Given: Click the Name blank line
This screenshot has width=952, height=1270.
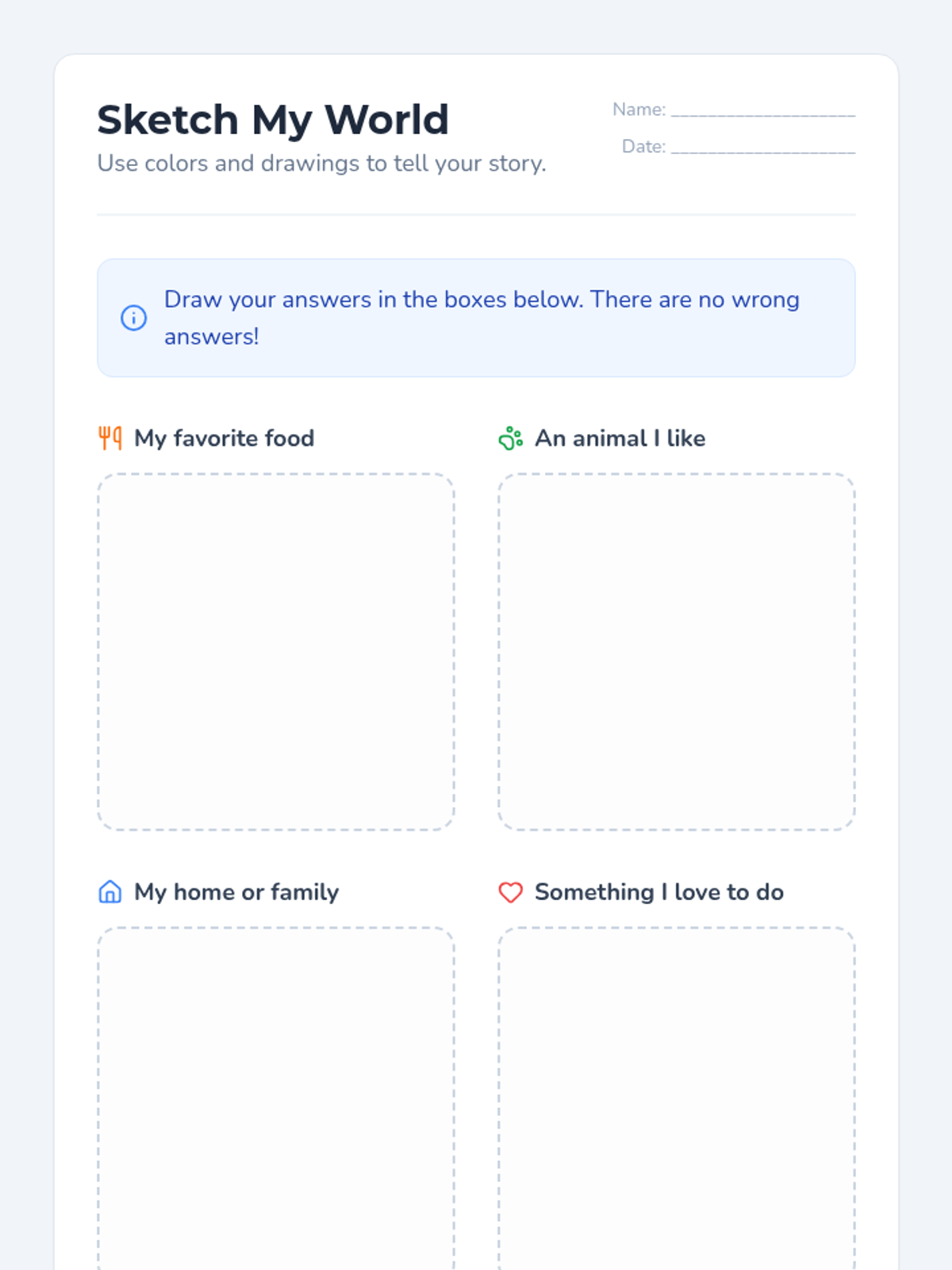Looking at the screenshot, I should 762,111.
